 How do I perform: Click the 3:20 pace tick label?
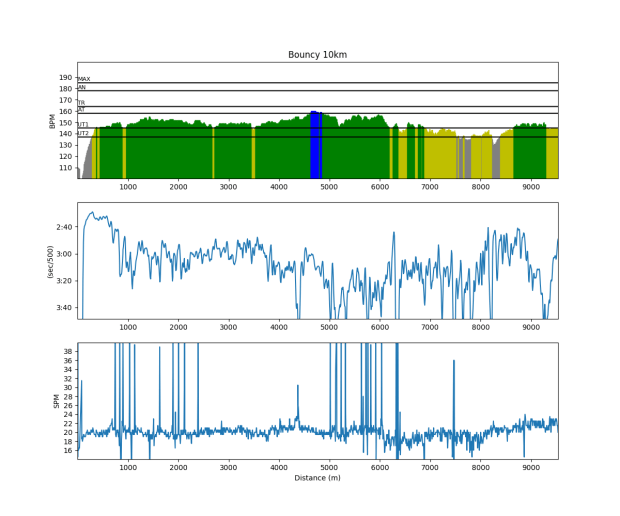click(x=65, y=281)
